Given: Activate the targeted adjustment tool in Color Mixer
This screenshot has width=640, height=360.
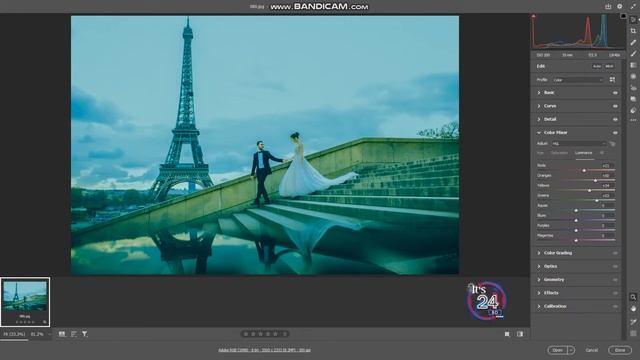Looking at the screenshot, I should [x=612, y=144].
